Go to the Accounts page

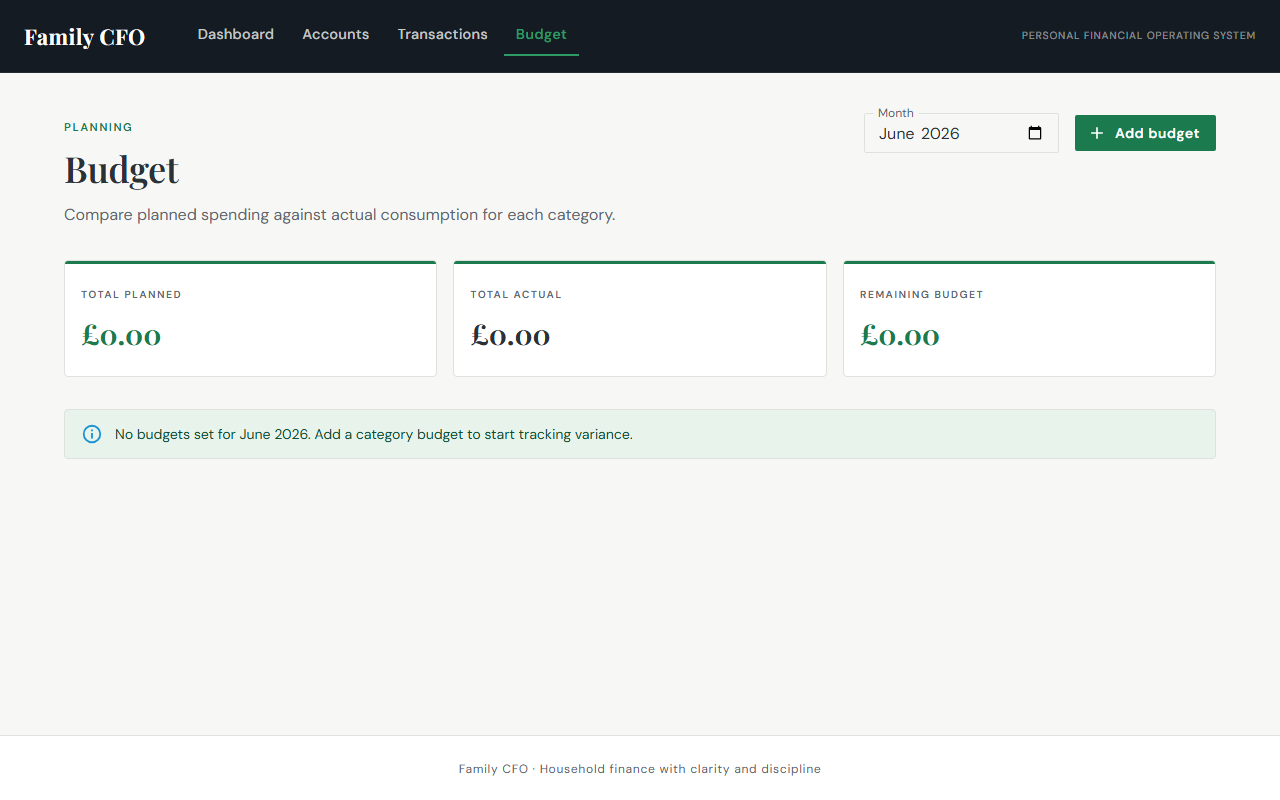pyautogui.click(x=336, y=34)
